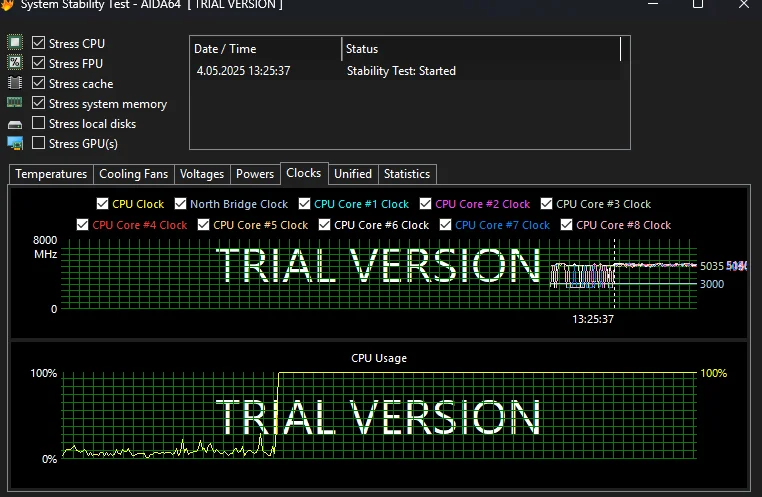Select the Clocks tab
Screen dimensions: 762x497
[304, 173]
